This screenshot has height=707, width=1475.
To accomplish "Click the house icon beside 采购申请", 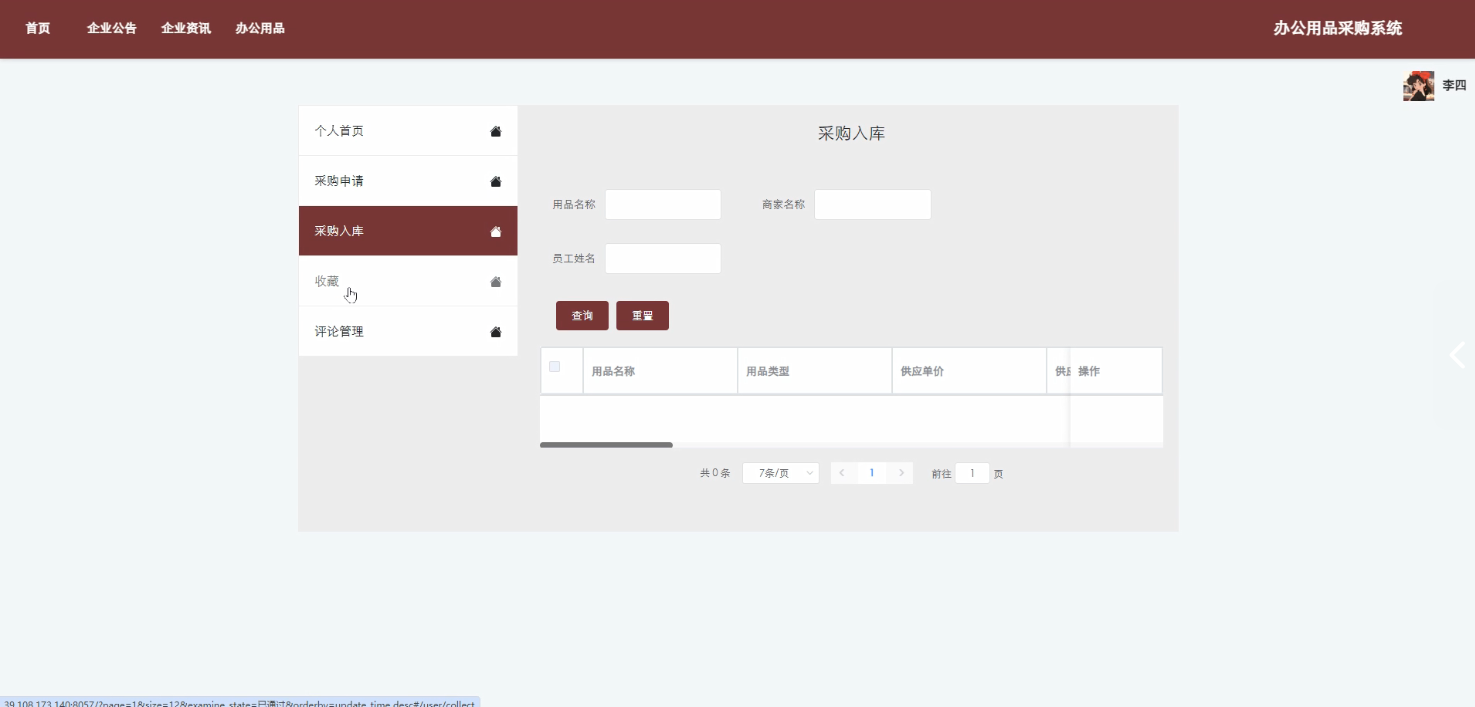I will (496, 181).
